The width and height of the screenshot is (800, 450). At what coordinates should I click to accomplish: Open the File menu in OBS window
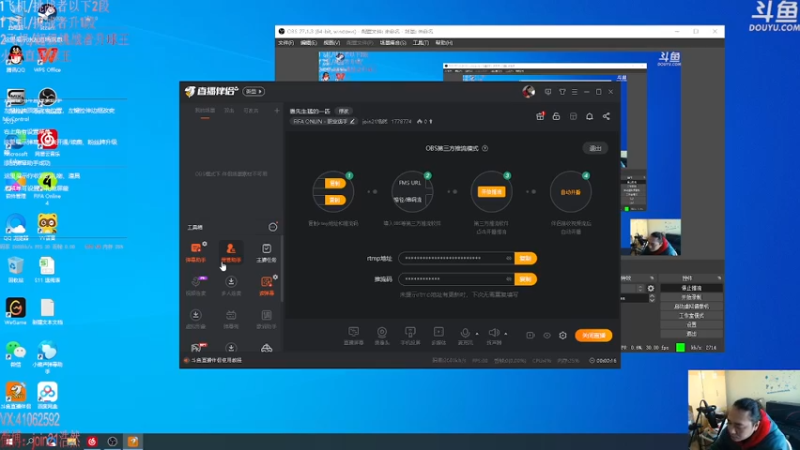286,43
